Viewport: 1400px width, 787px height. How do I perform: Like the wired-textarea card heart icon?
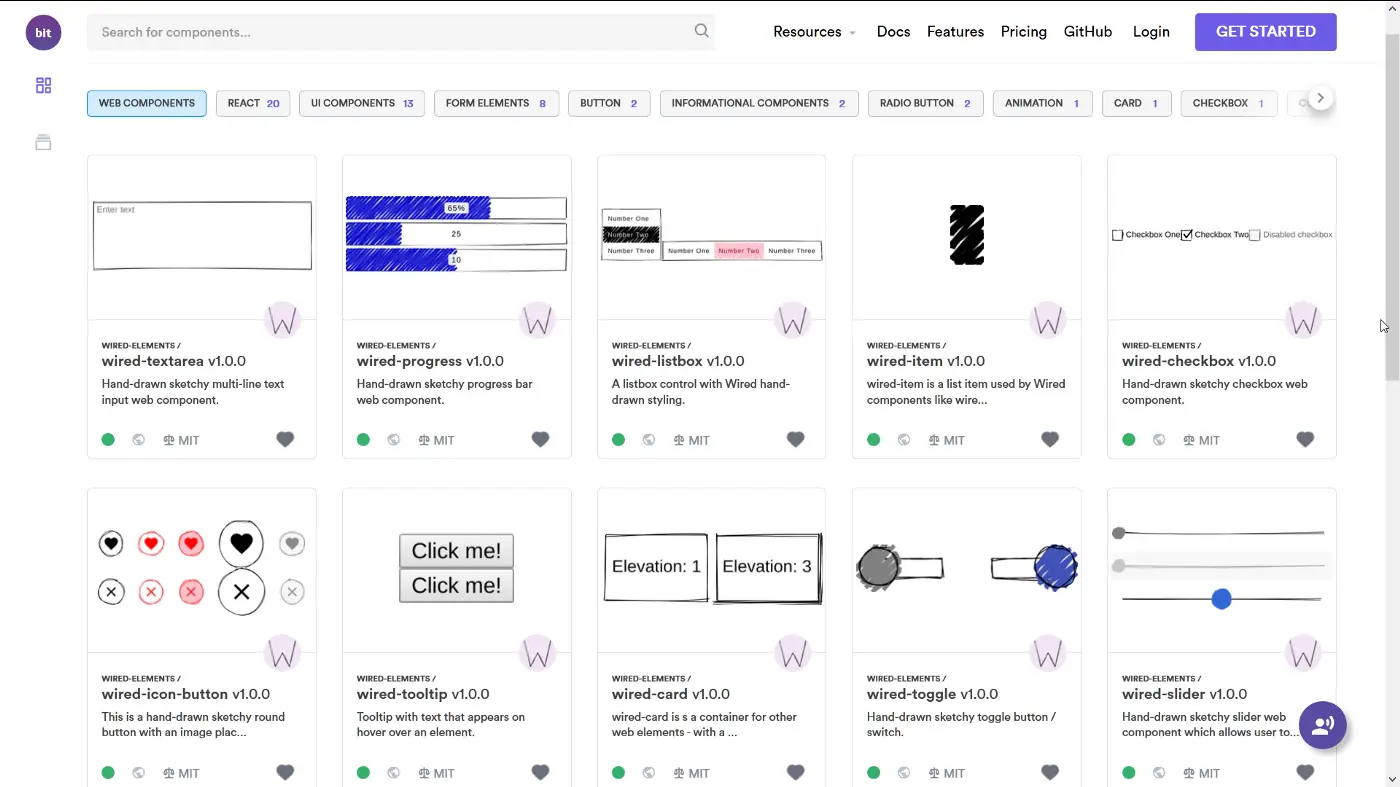click(285, 439)
